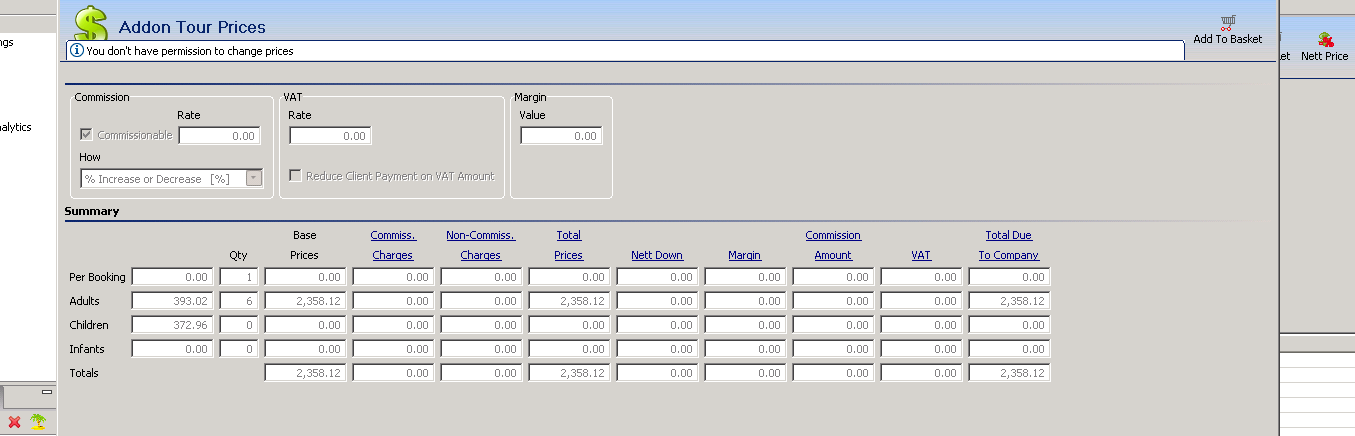Toggle Reduce Client Payment on VAT Amount checkbox
1355x436 pixels.
tap(296, 176)
